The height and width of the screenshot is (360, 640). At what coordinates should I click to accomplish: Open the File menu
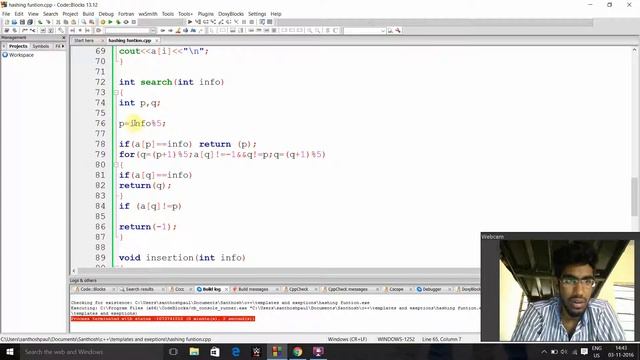tap(6, 14)
